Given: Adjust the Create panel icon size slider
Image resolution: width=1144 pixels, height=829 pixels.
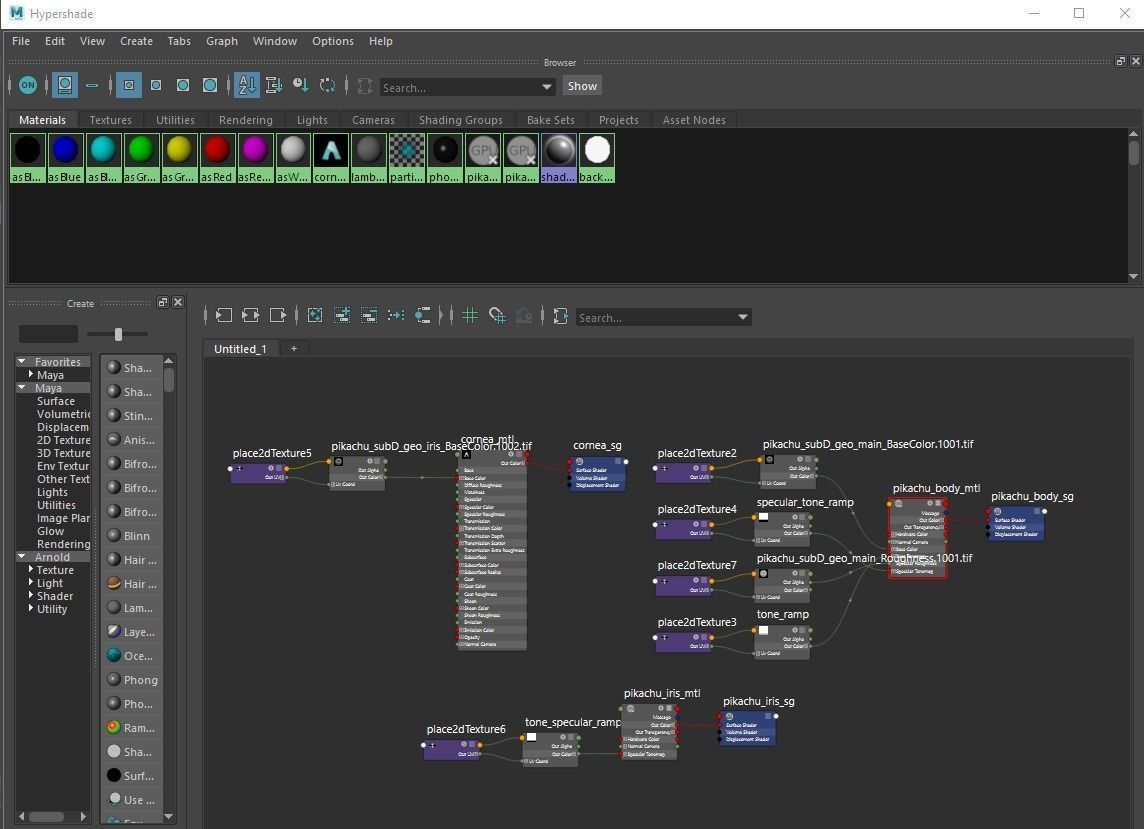Looking at the screenshot, I should tap(118, 333).
